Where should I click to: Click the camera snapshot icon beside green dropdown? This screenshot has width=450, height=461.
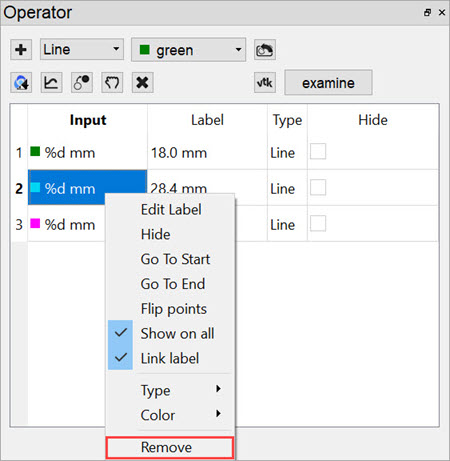click(265, 50)
